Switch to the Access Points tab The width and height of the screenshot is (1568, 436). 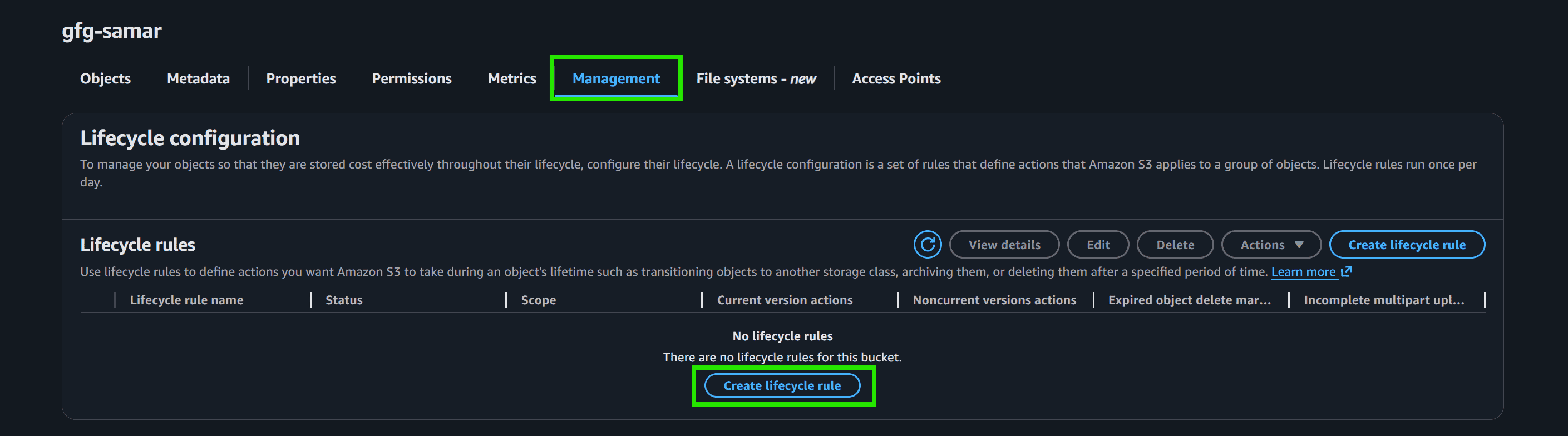pos(896,78)
